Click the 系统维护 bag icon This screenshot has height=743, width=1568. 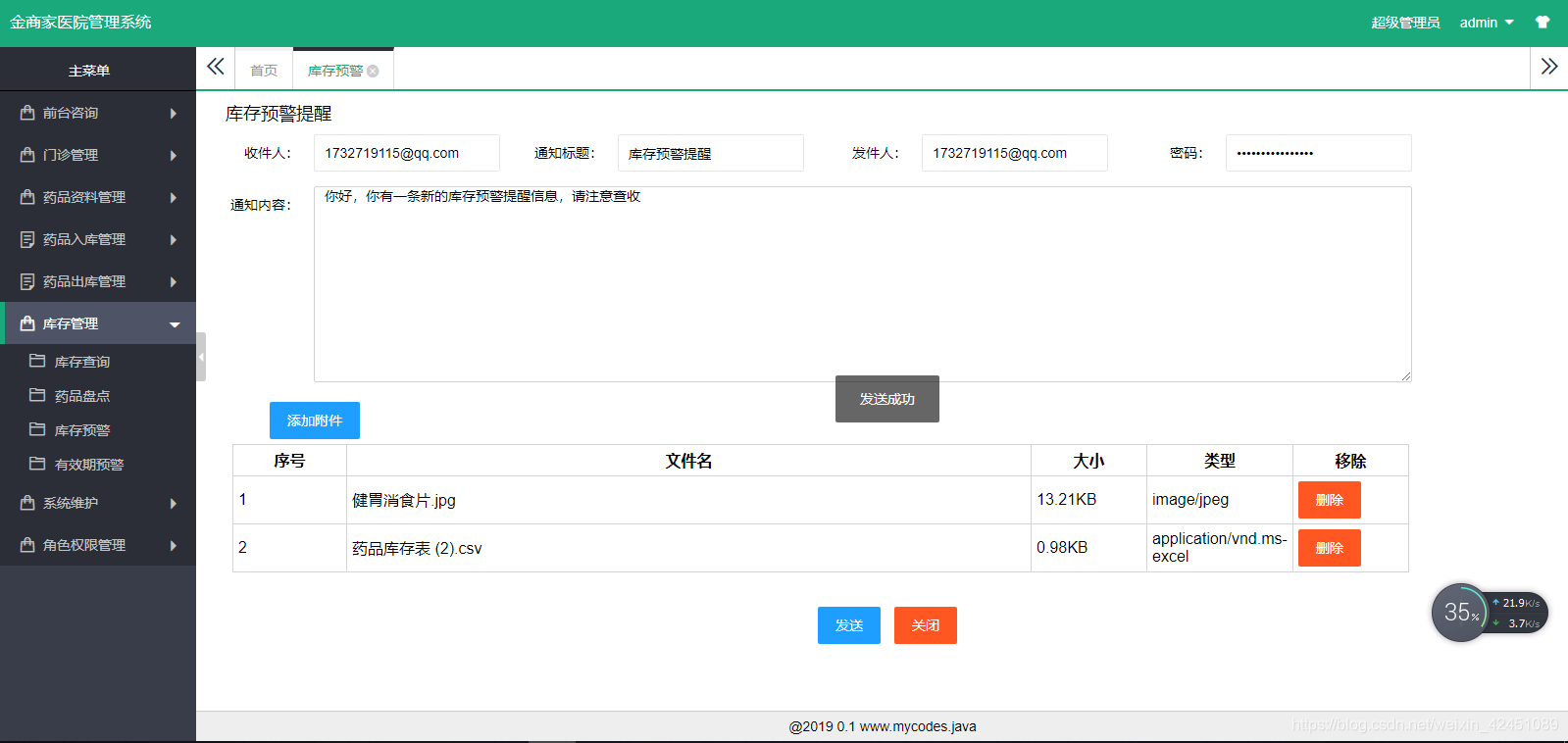point(27,503)
